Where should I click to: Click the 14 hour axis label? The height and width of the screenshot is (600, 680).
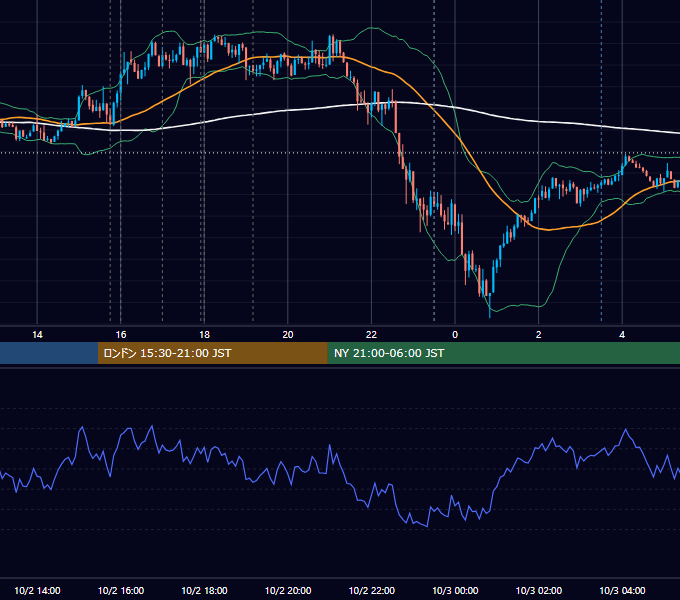pyautogui.click(x=37, y=335)
